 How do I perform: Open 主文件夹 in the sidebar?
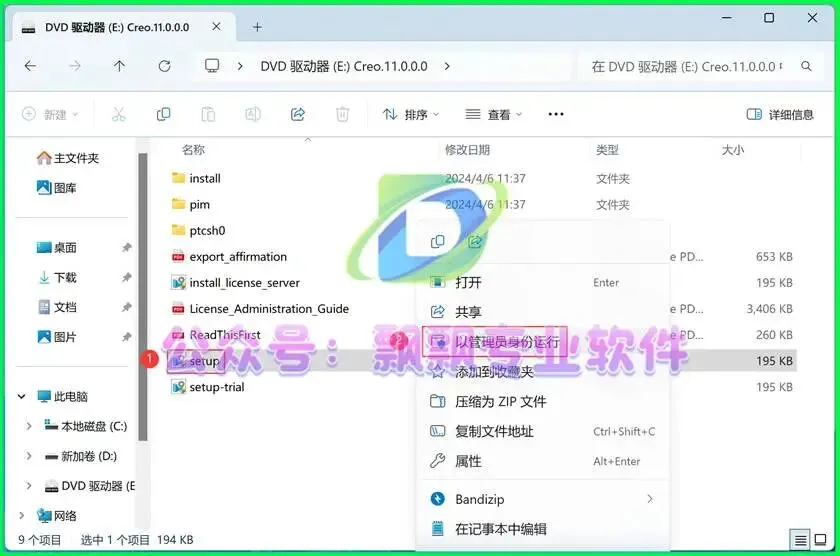pyautogui.click(x=68, y=158)
